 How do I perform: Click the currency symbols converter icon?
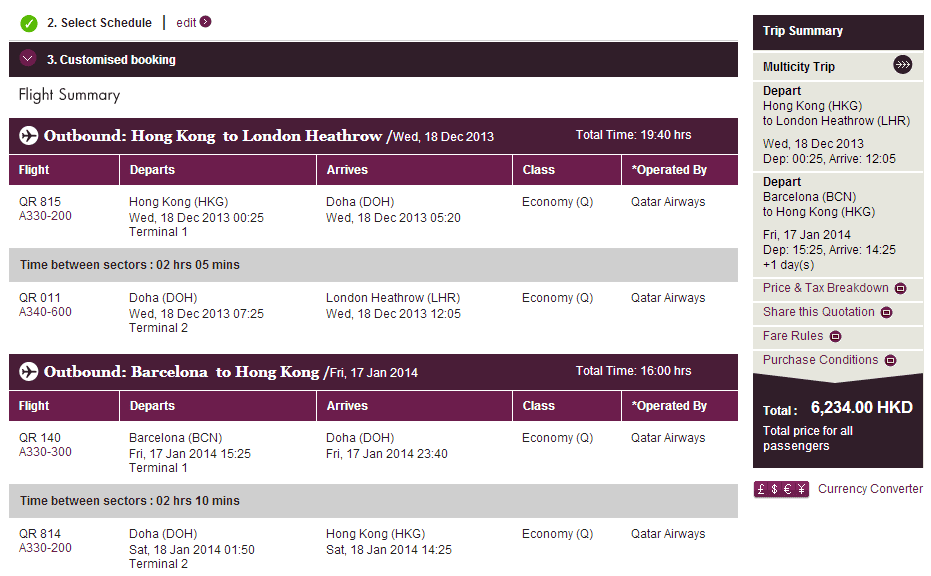(781, 490)
